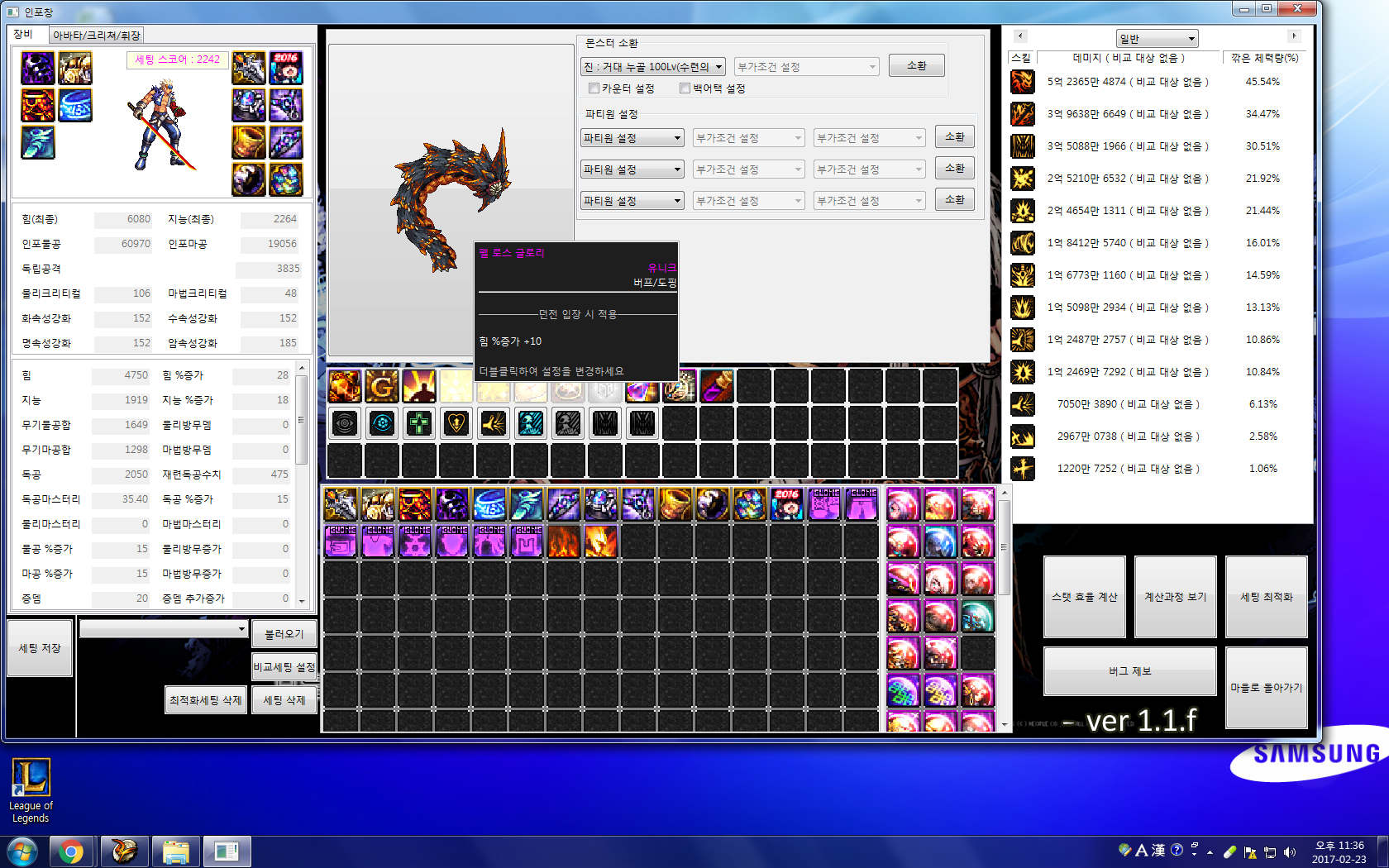Select the purple potion bottle buff icon
Image resolution: width=1389 pixels, height=868 pixels.
717,386
